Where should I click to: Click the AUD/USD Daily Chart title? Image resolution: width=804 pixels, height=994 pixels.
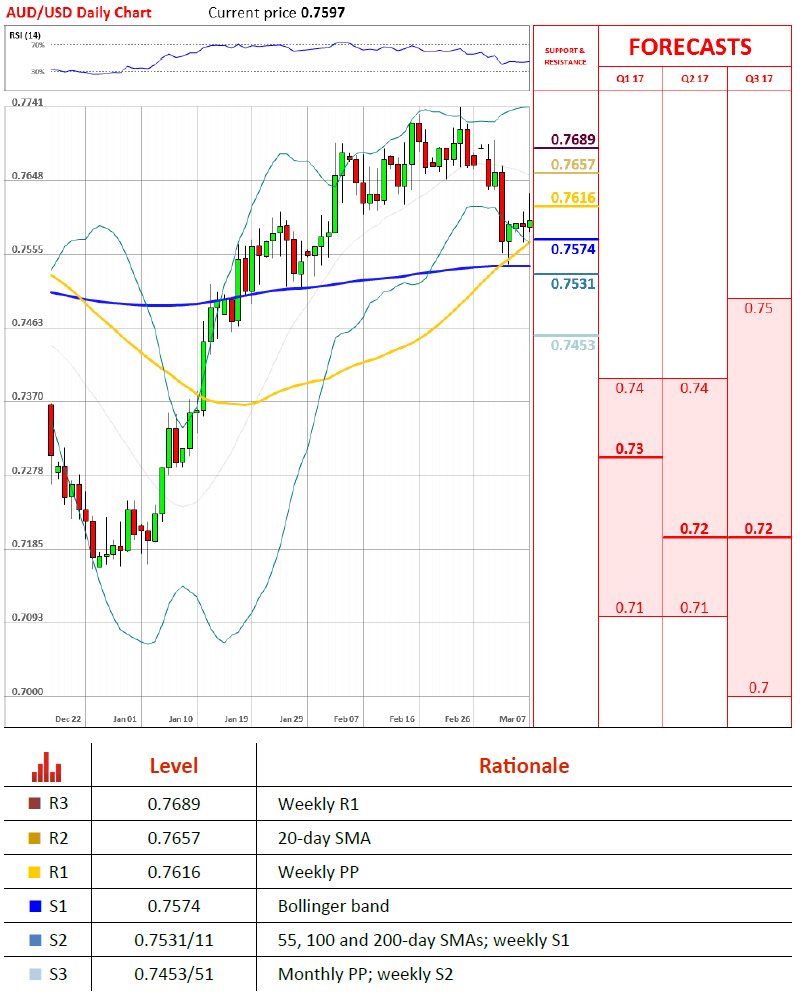(x=79, y=13)
